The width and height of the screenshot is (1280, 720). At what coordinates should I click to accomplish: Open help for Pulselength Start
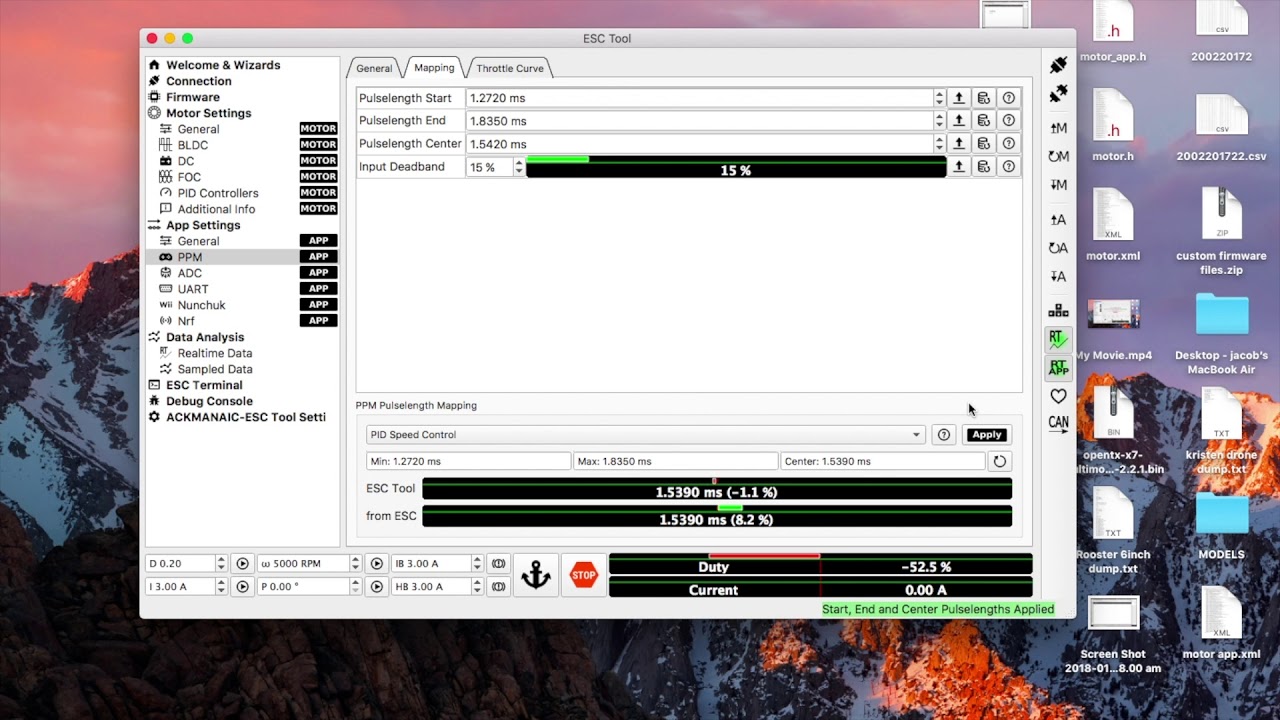pos(1009,98)
